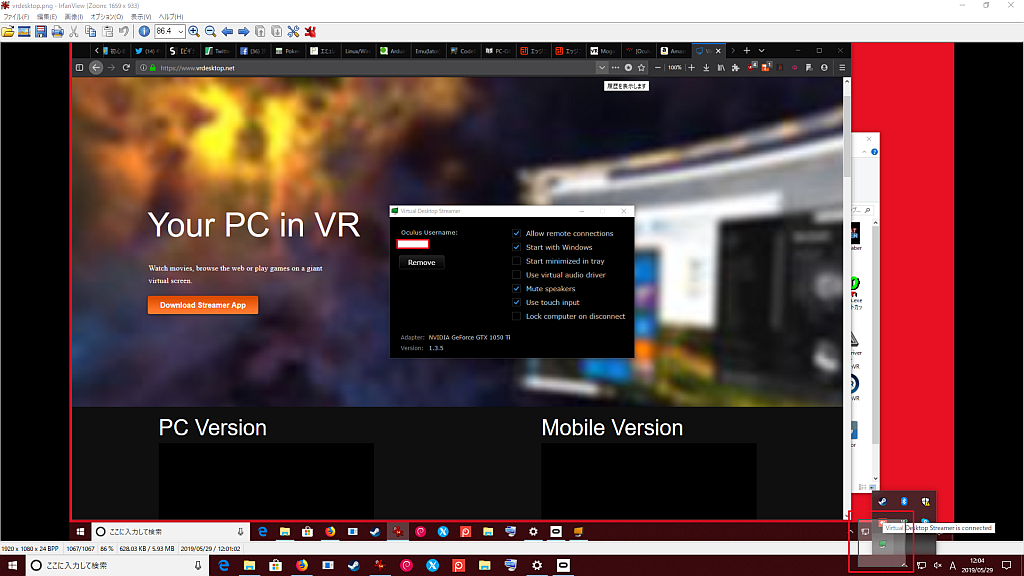Enable Use virtual audio driver
Screen dimensions: 1024x576
point(517,275)
